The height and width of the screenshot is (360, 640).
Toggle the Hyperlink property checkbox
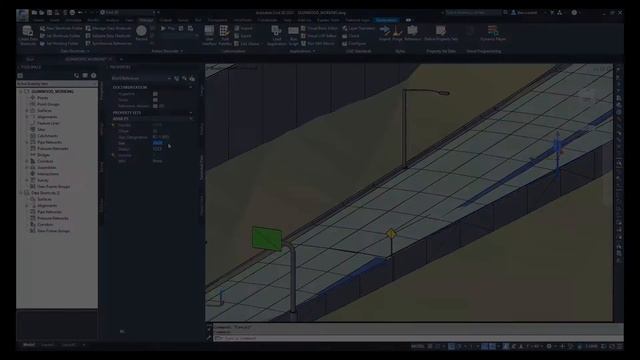pos(155,94)
